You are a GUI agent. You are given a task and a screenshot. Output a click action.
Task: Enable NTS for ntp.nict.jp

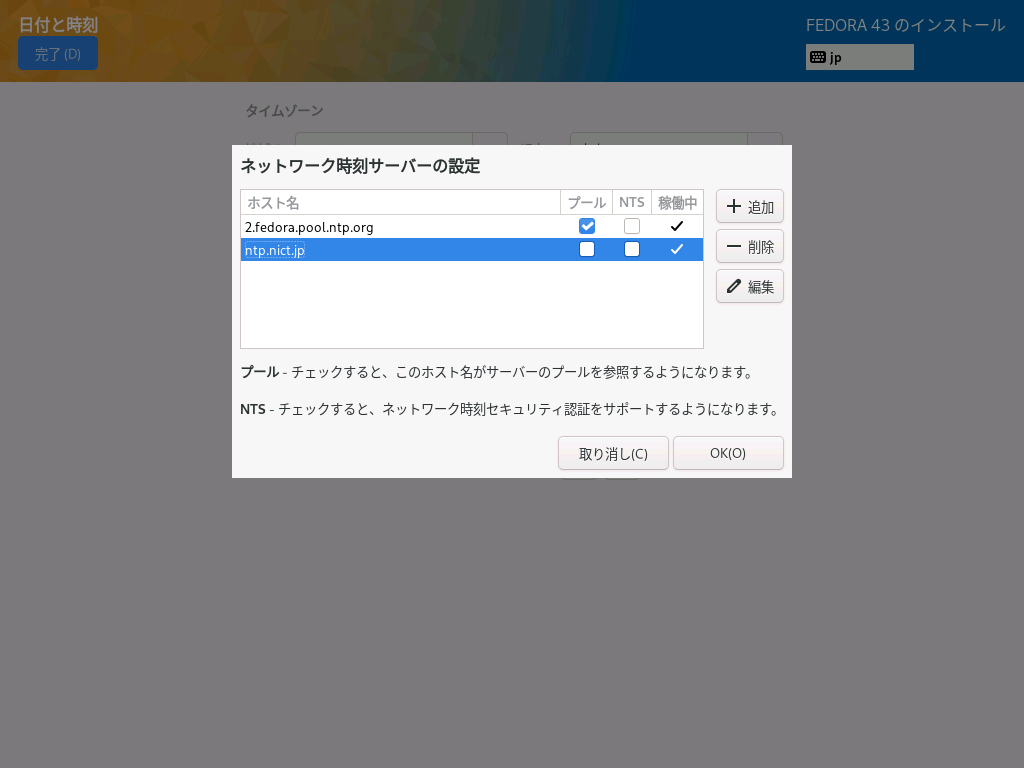click(632, 249)
